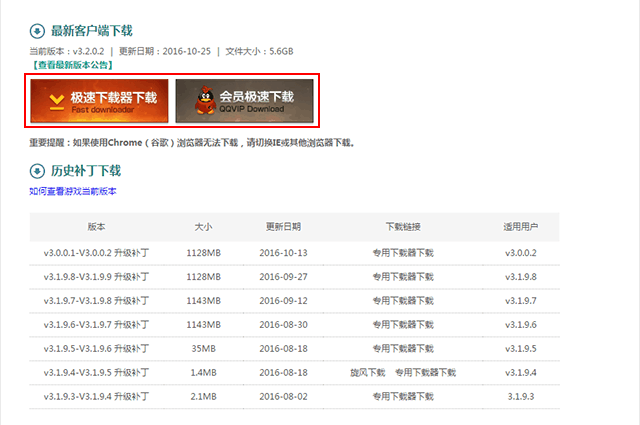
Task: Click the yellow arrow on fast downloader button
Action: click(57, 102)
